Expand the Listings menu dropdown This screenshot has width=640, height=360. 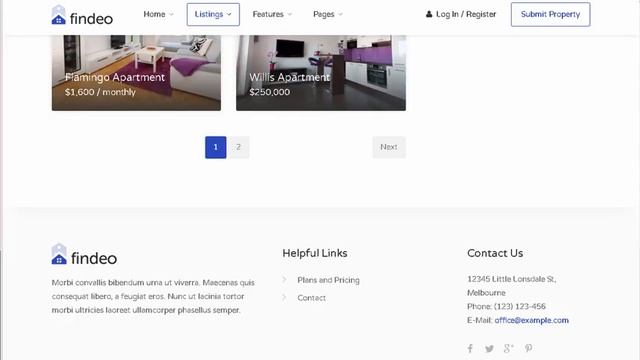tap(213, 14)
